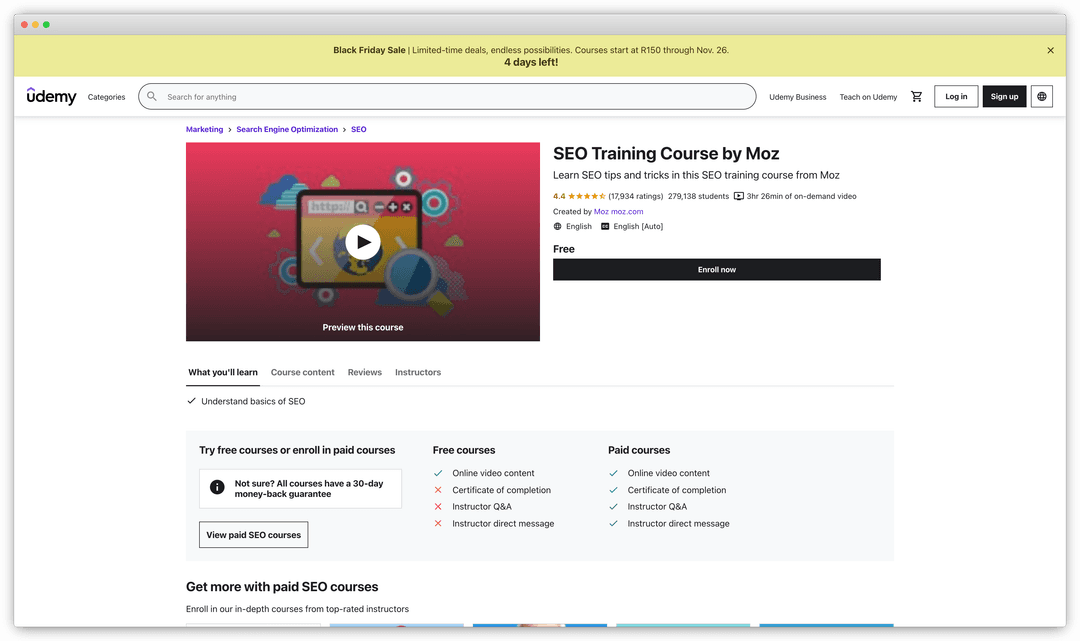This screenshot has width=1080, height=641.
Task: Click the Udemy logo
Action: pyautogui.click(x=52, y=96)
